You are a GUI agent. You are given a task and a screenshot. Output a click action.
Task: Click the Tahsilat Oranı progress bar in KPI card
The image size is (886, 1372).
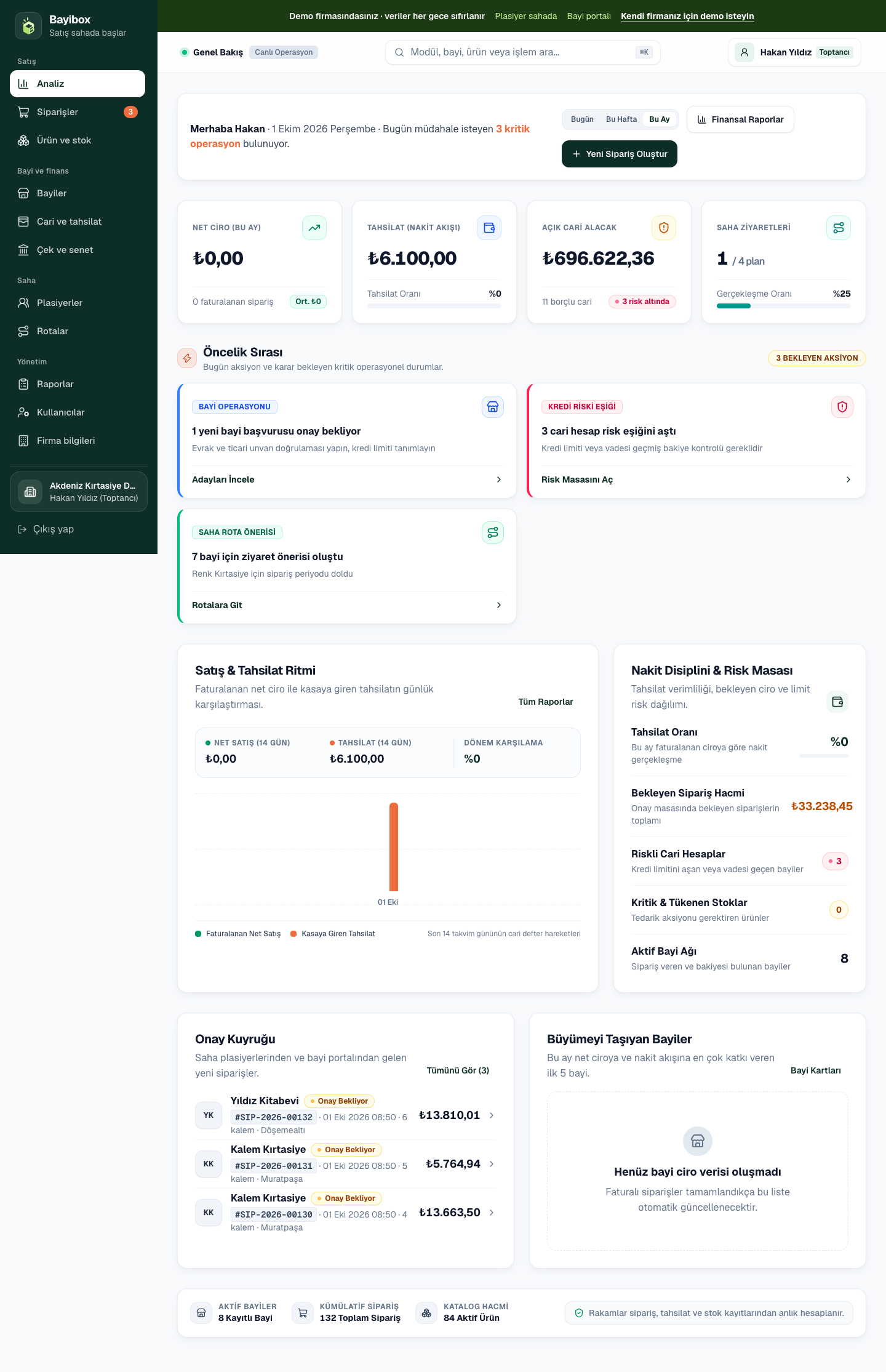click(x=434, y=306)
